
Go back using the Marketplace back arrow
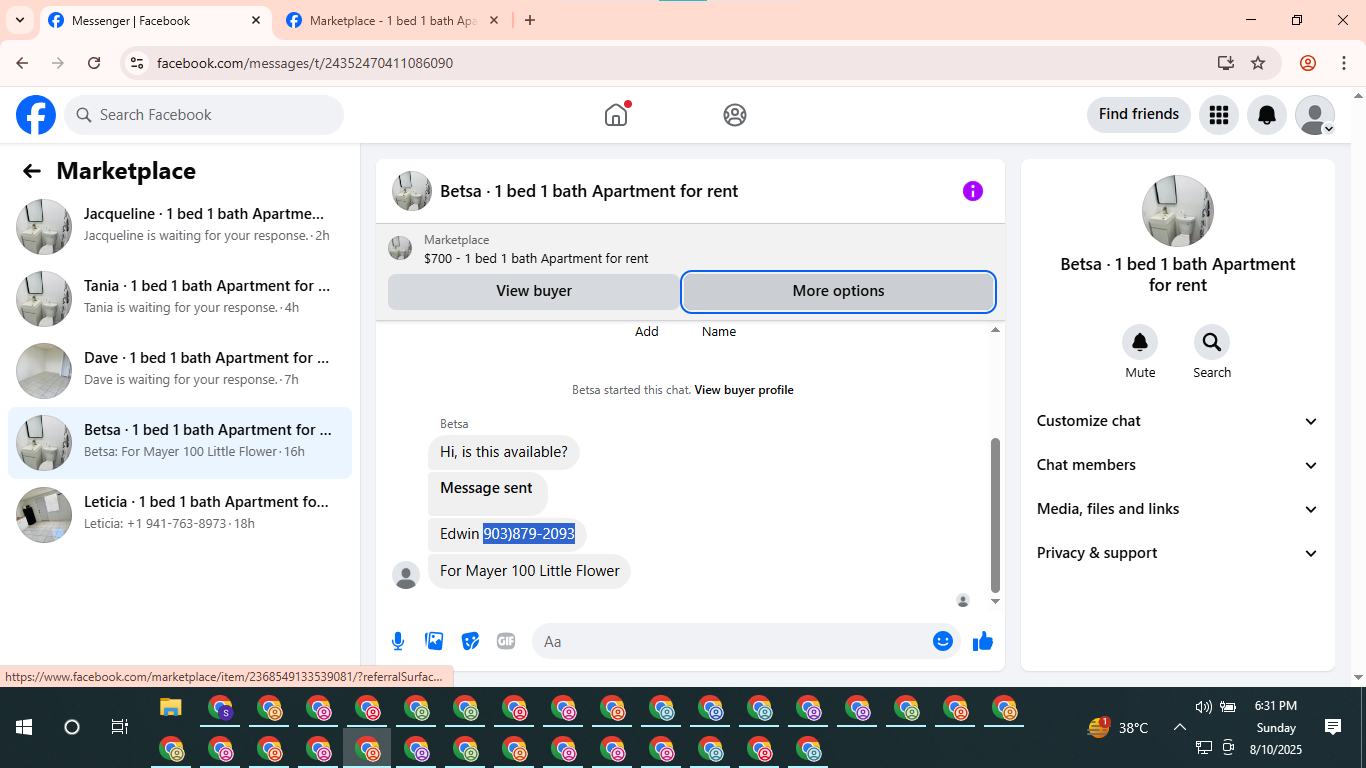pyautogui.click(x=32, y=171)
